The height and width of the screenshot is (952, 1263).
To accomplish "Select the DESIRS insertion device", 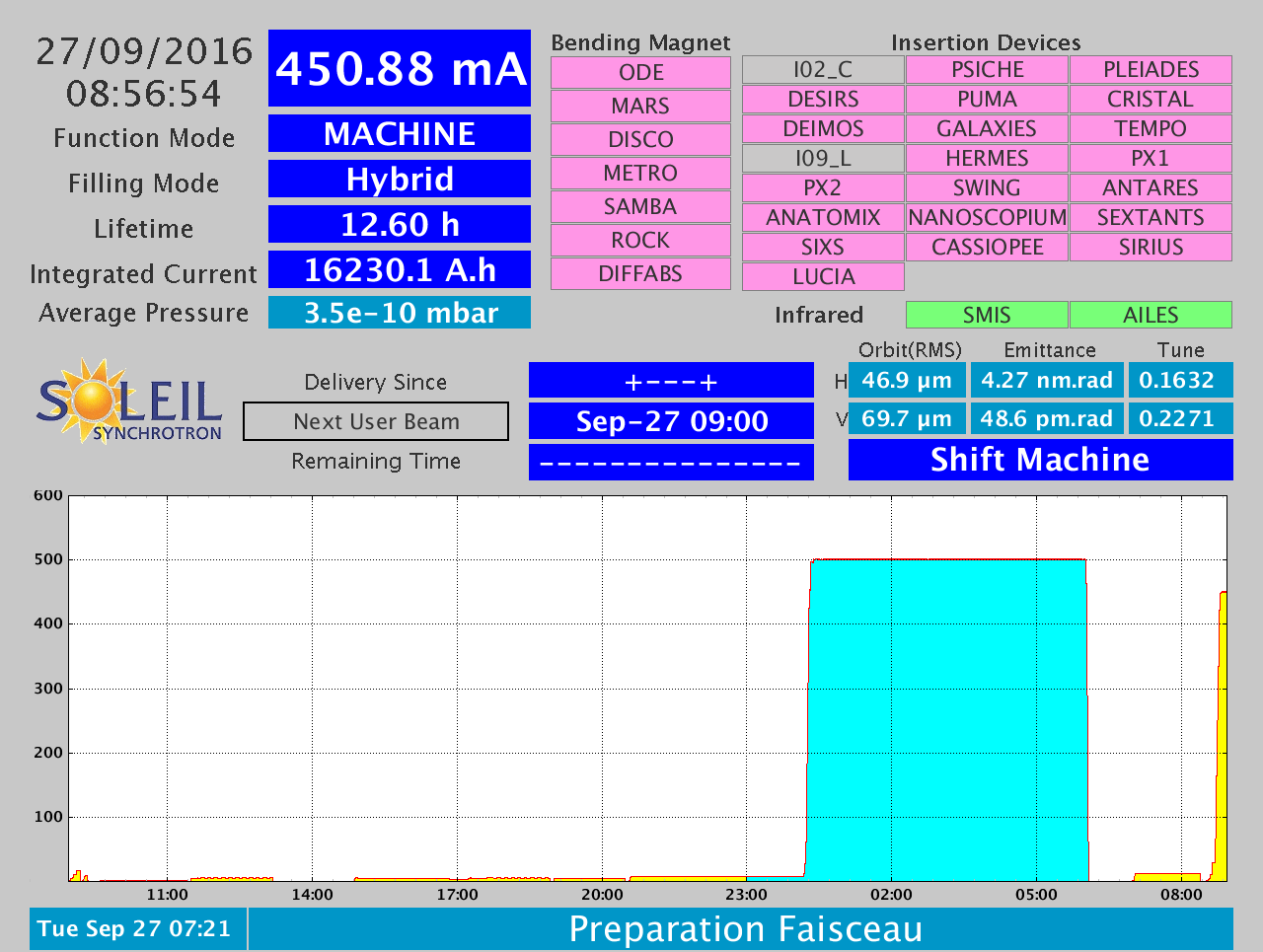I will click(x=823, y=100).
